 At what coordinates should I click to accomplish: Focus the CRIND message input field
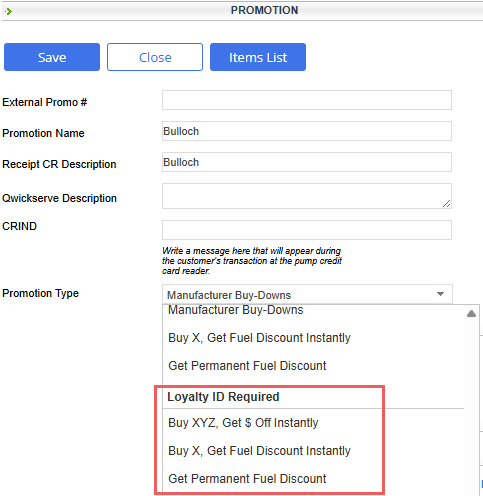click(307, 230)
